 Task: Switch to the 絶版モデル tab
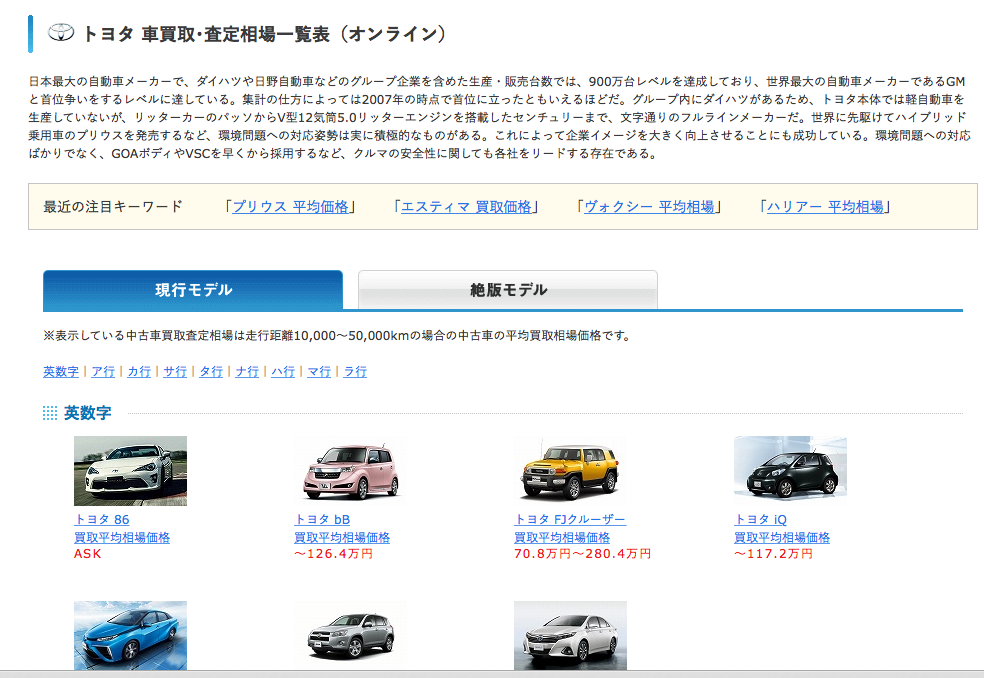pyautogui.click(x=508, y=290)
